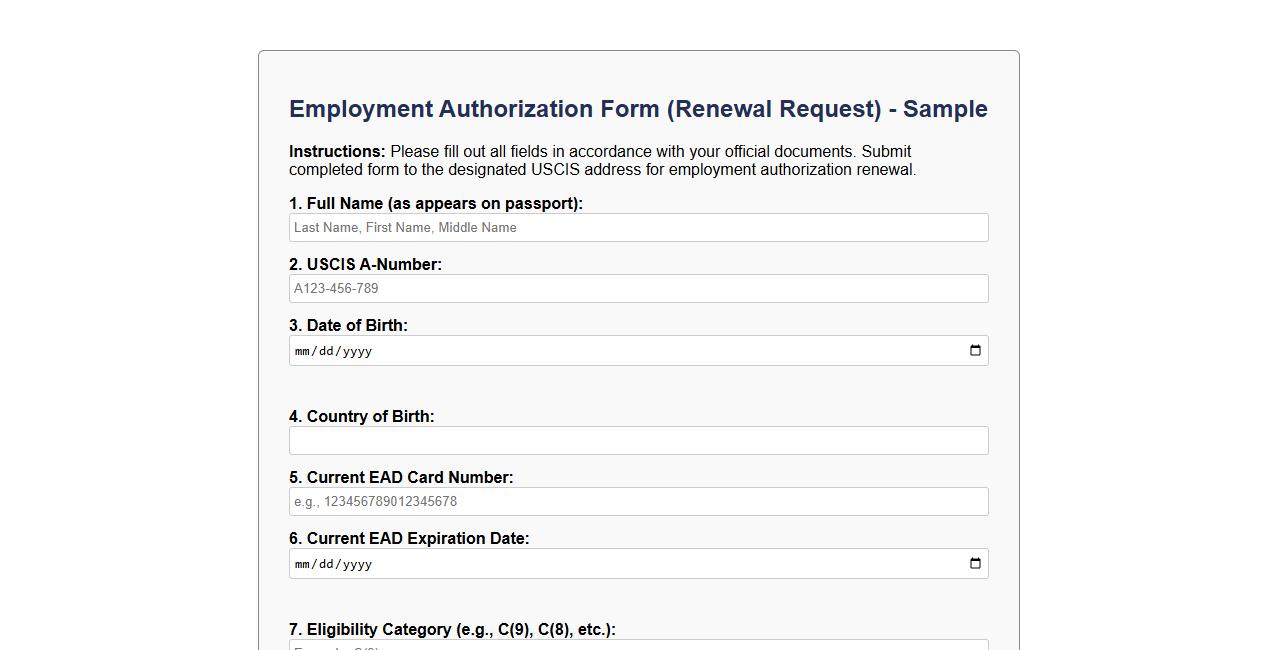This screenshot has height=650, width=1278.
Task: Click the Current EAD Expiration Date label
Action: pyautogui.click(x=410, y=538)
